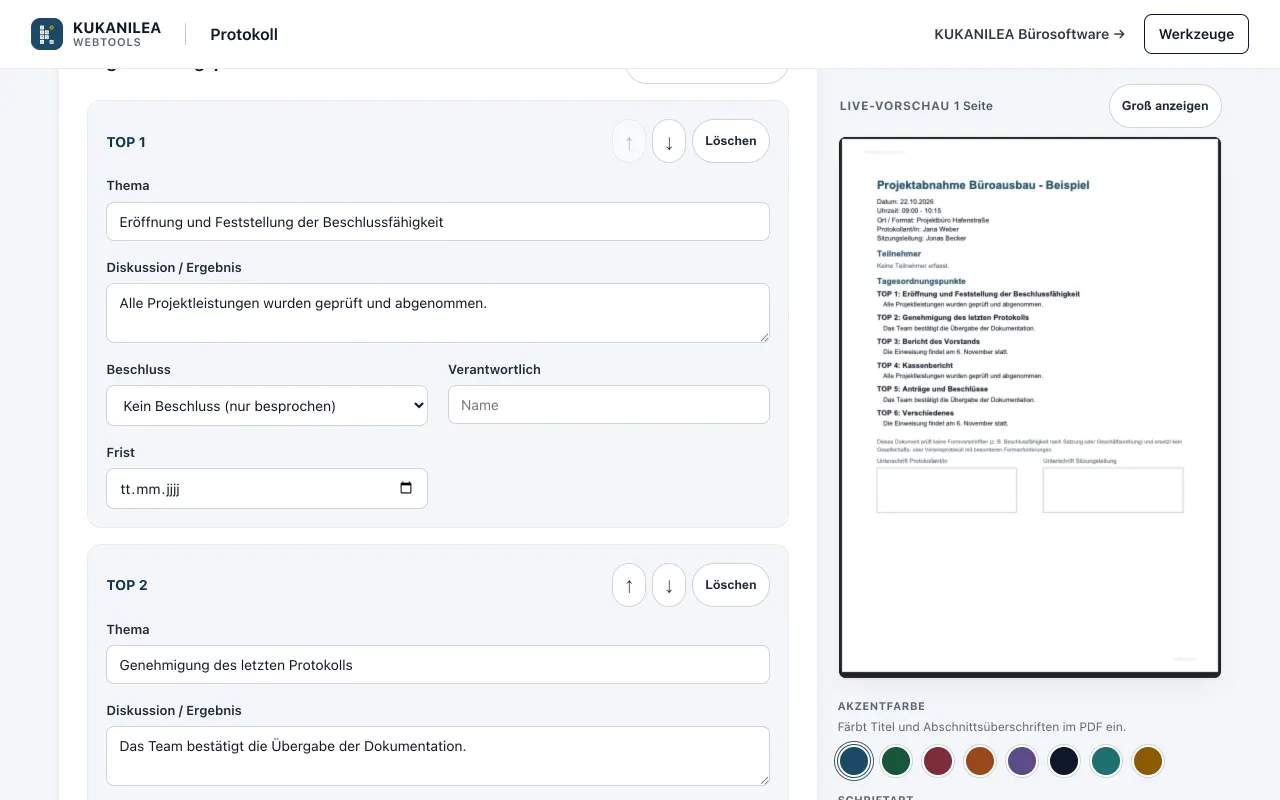This screenshot has width=1280, height=800.
Task: Choose the dark green accent color
Action: click(x=896, y=762)
